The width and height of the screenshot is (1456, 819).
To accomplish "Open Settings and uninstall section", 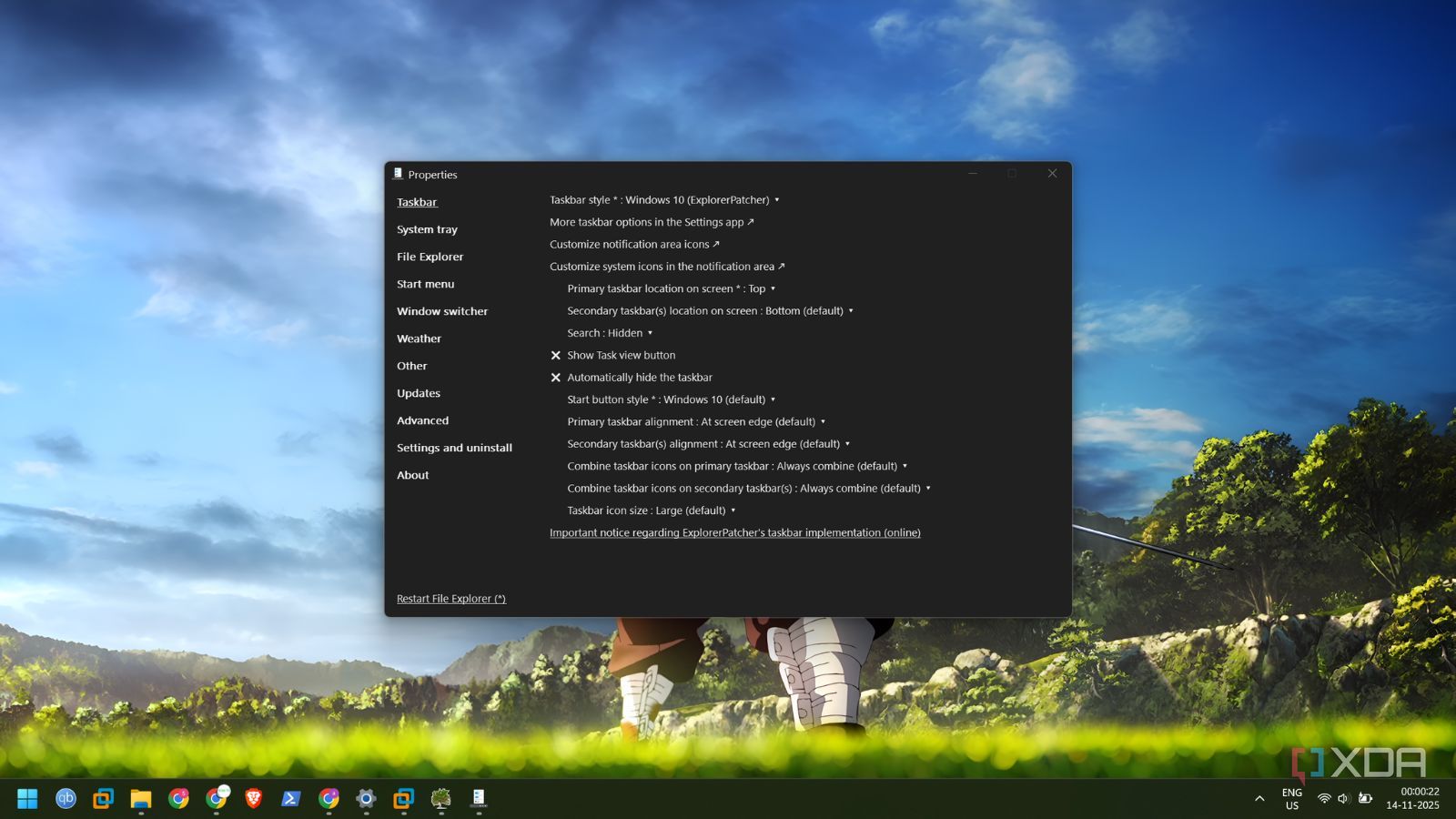I will [x=454, y=448].
